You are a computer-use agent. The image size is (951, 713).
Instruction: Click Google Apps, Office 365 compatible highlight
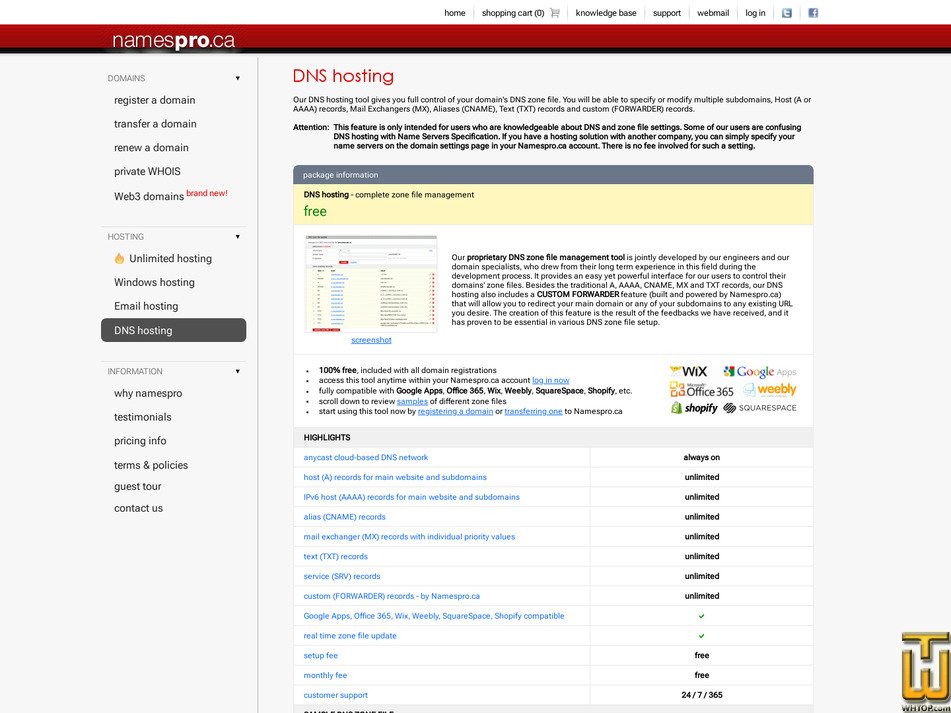(x=434, y=615)
